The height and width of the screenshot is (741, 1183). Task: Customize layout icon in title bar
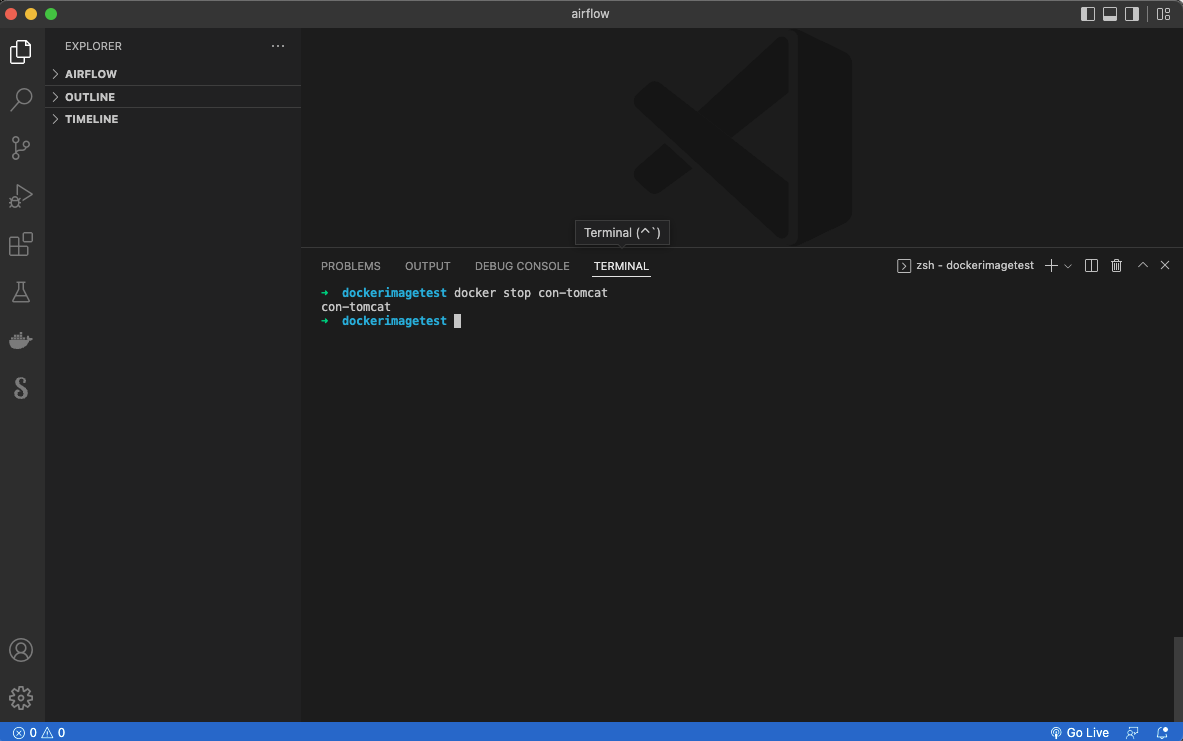pos(1163,14)
